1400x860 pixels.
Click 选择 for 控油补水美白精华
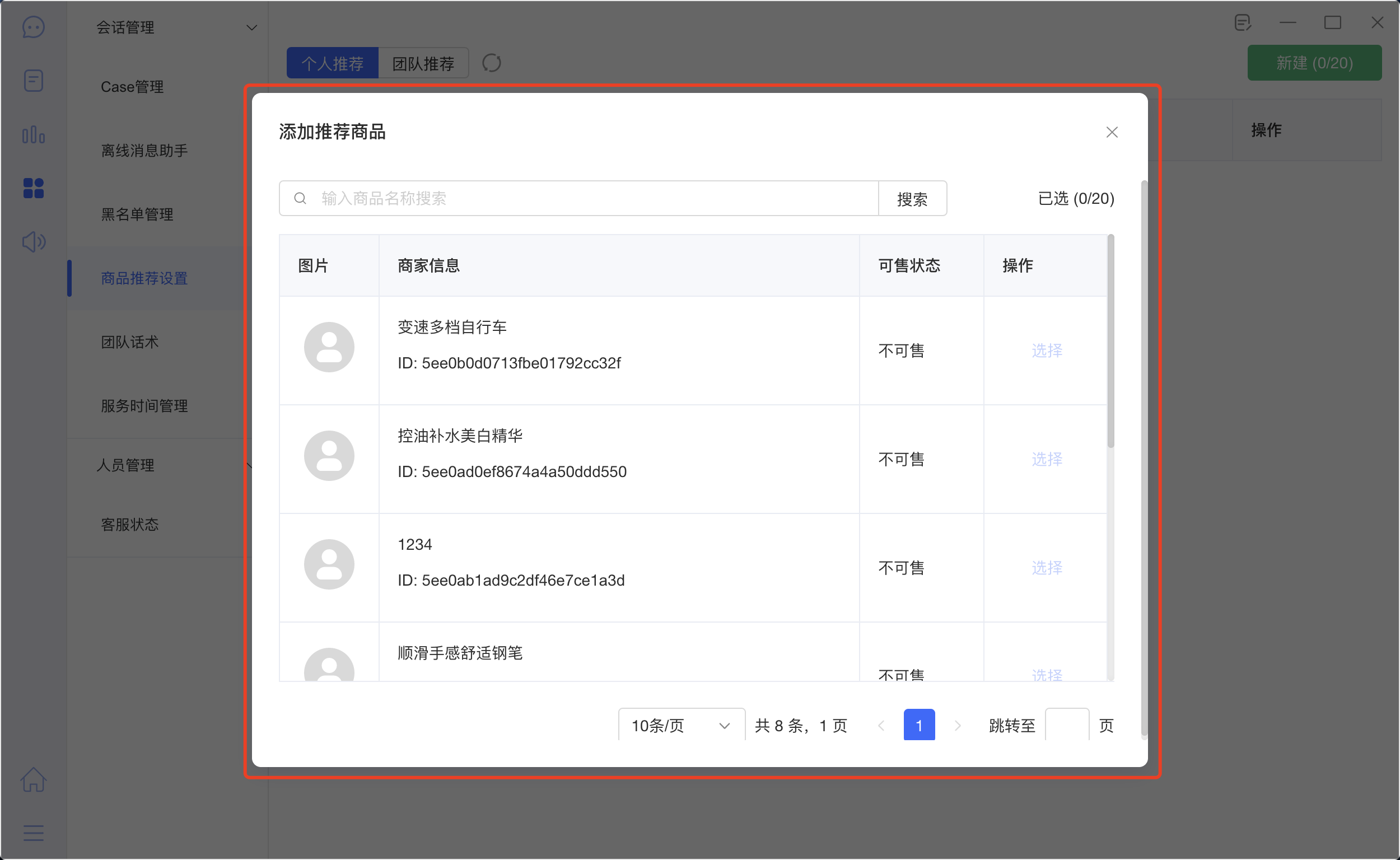click(1047, 459)
